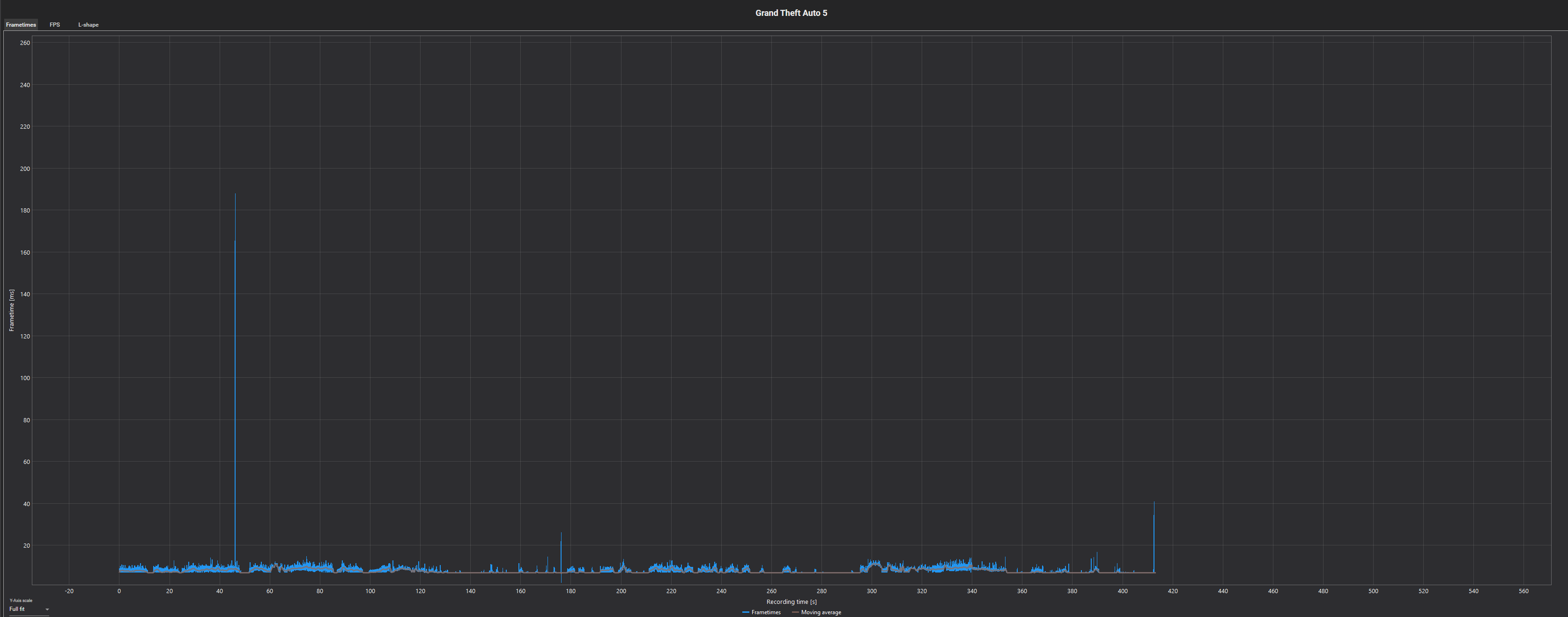This screenshot has height=617, width=1568.
Task: Click the '420' tick on the time axis
Action: coord(1172,591)
